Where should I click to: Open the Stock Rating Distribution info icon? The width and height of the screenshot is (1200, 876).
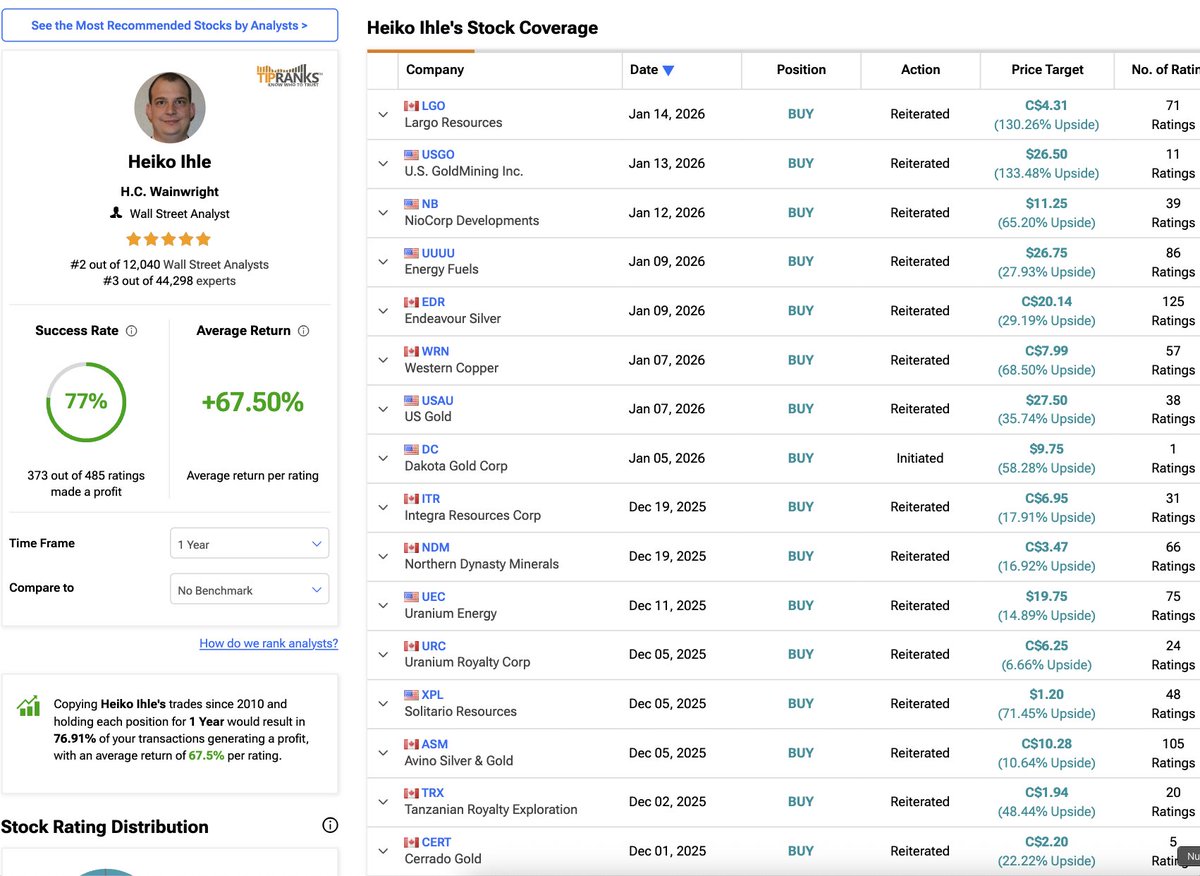[330, 825]
